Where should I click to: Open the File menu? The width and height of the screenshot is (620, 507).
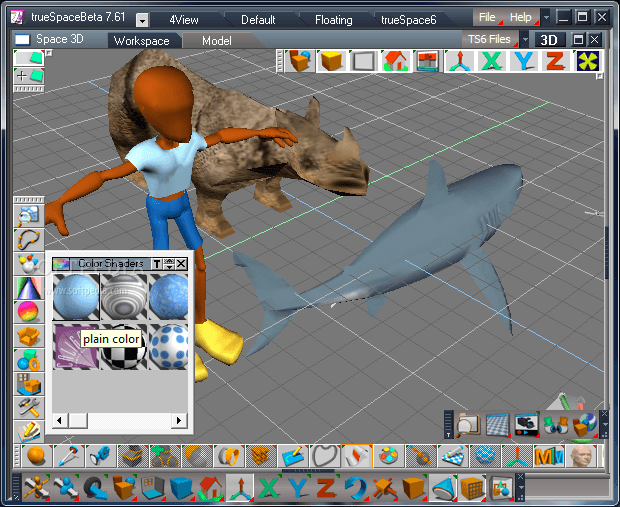pyautogui.click(x=487, y=18)
